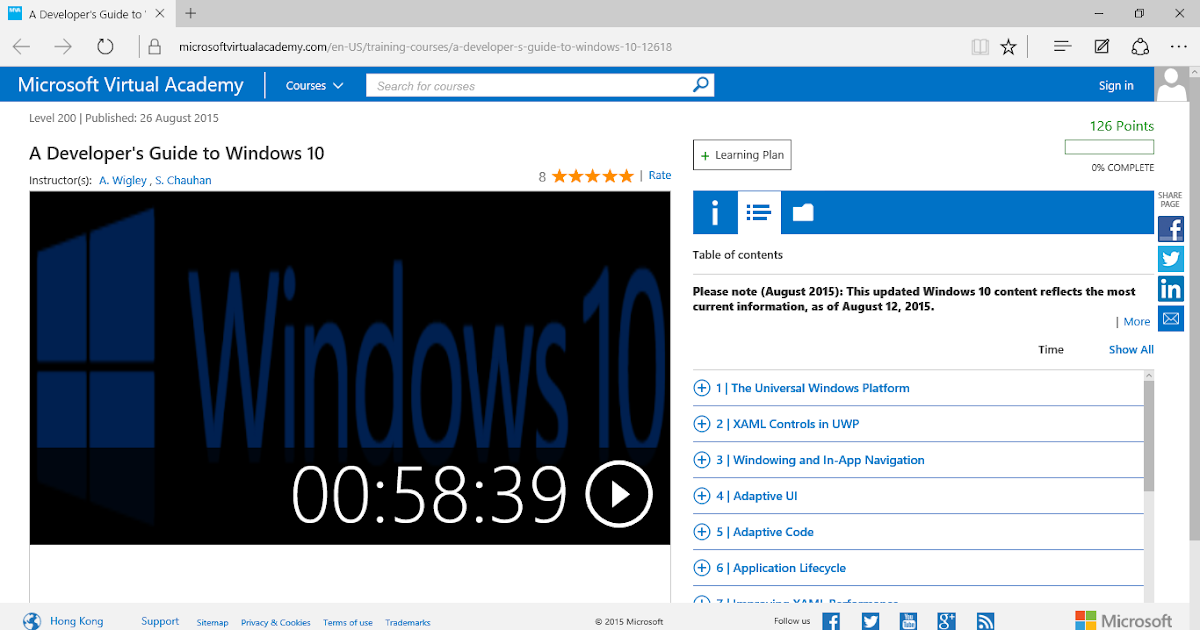Open Edge More actions ellipsis
This screenshot has height=630, width=1200.
click(x=1178, y=47)
